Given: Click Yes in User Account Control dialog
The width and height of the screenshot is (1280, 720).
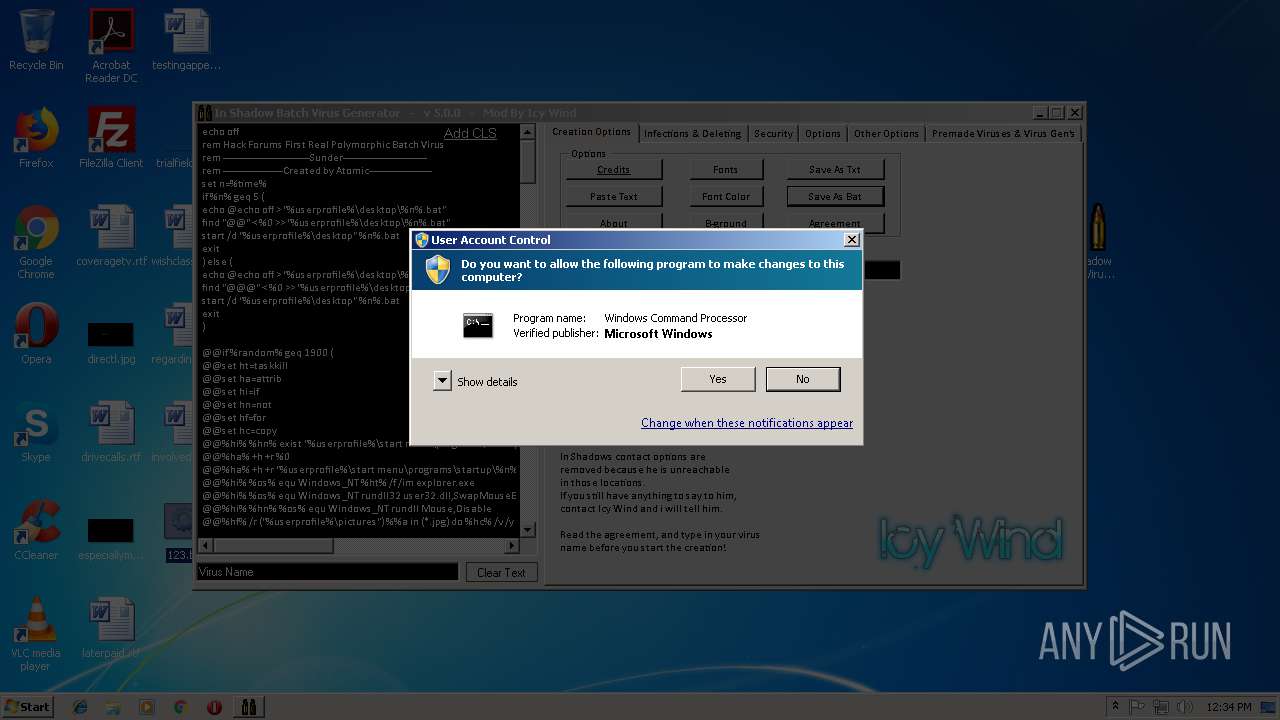Looking at the screenshot, I should click(x=717, y=379).
